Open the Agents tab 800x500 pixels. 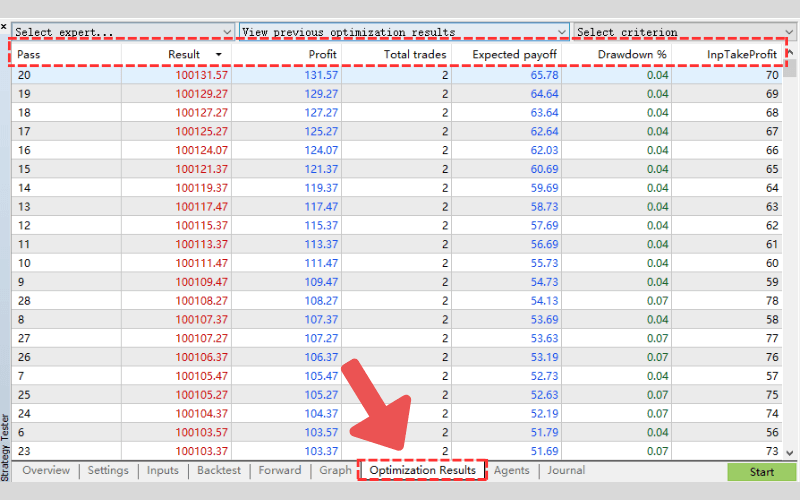[x=511, y=470]
